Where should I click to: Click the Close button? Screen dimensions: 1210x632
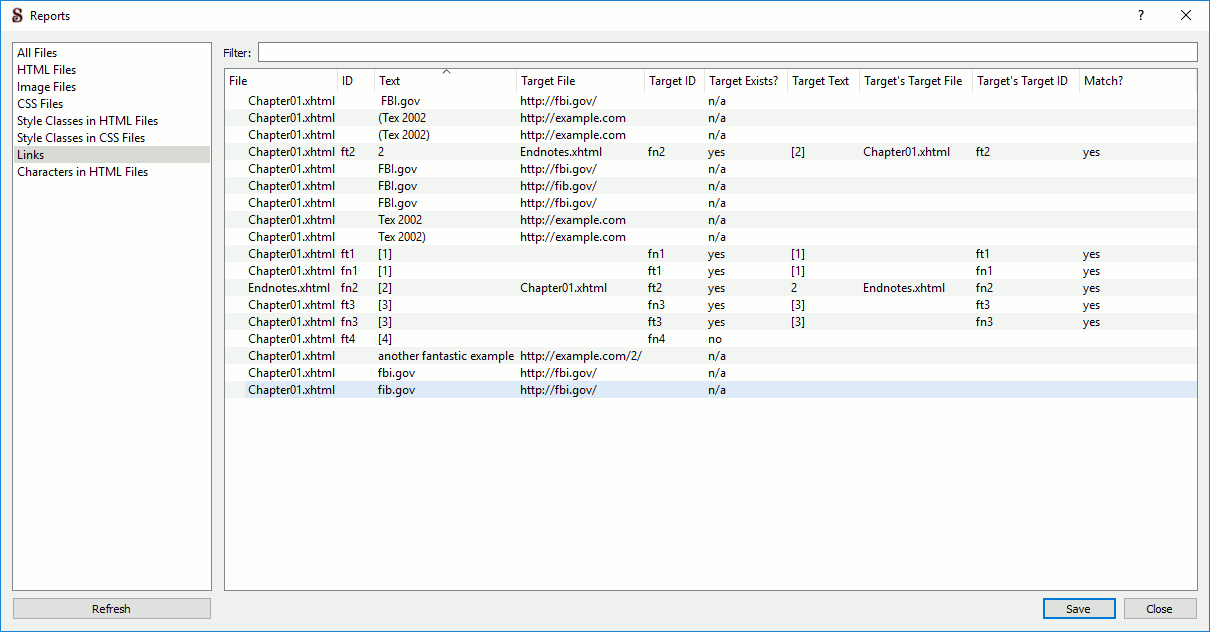click(x=1159, y=608)
